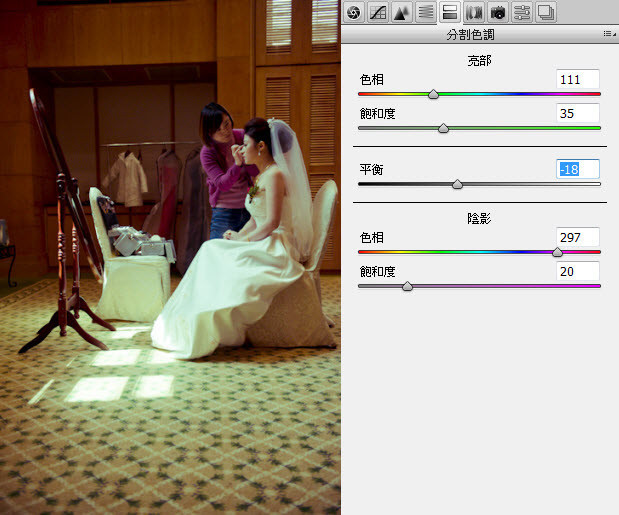Click the 亮部 section heading
Viewport: 619px width, 515px height.
[479, 60]
